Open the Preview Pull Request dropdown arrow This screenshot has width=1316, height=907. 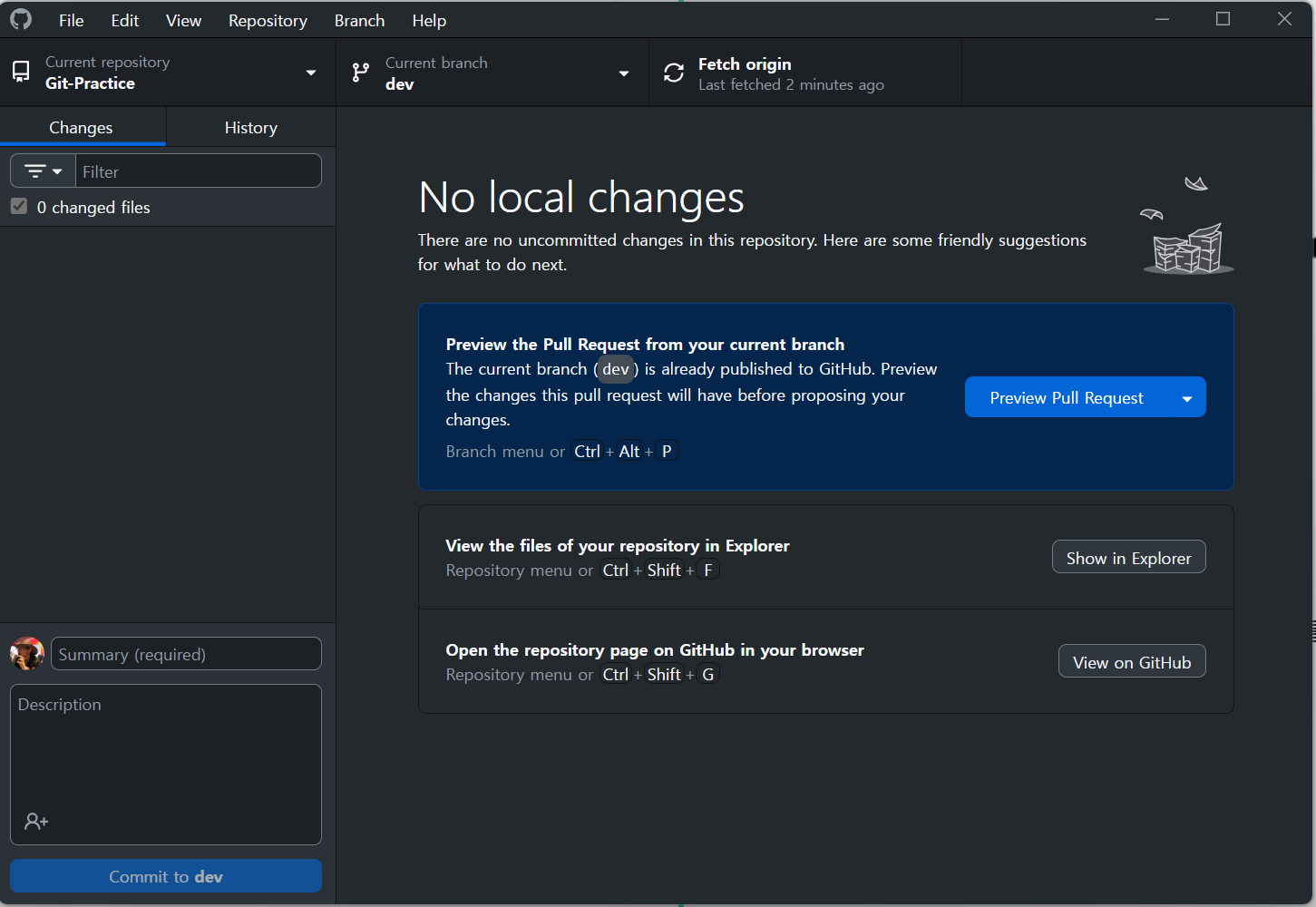coord(1187,398)
